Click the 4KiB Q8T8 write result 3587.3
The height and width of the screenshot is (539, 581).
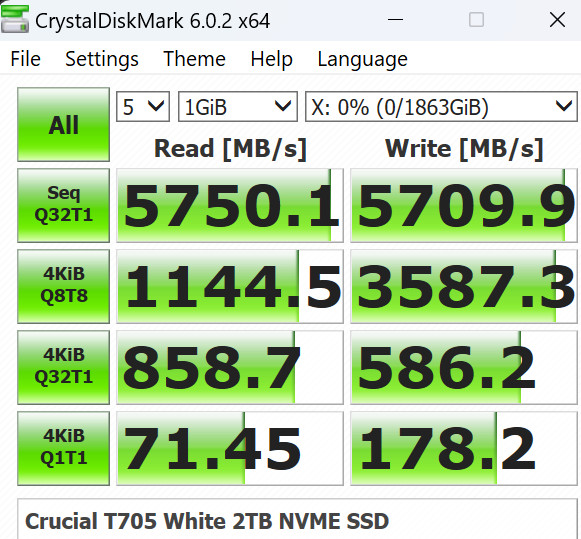pos(464,286)
